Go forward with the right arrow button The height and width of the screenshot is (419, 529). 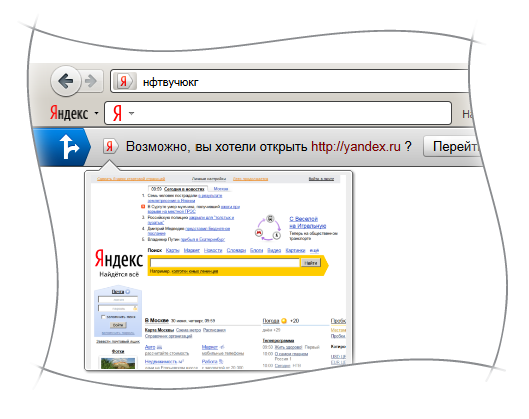[92, 81]
